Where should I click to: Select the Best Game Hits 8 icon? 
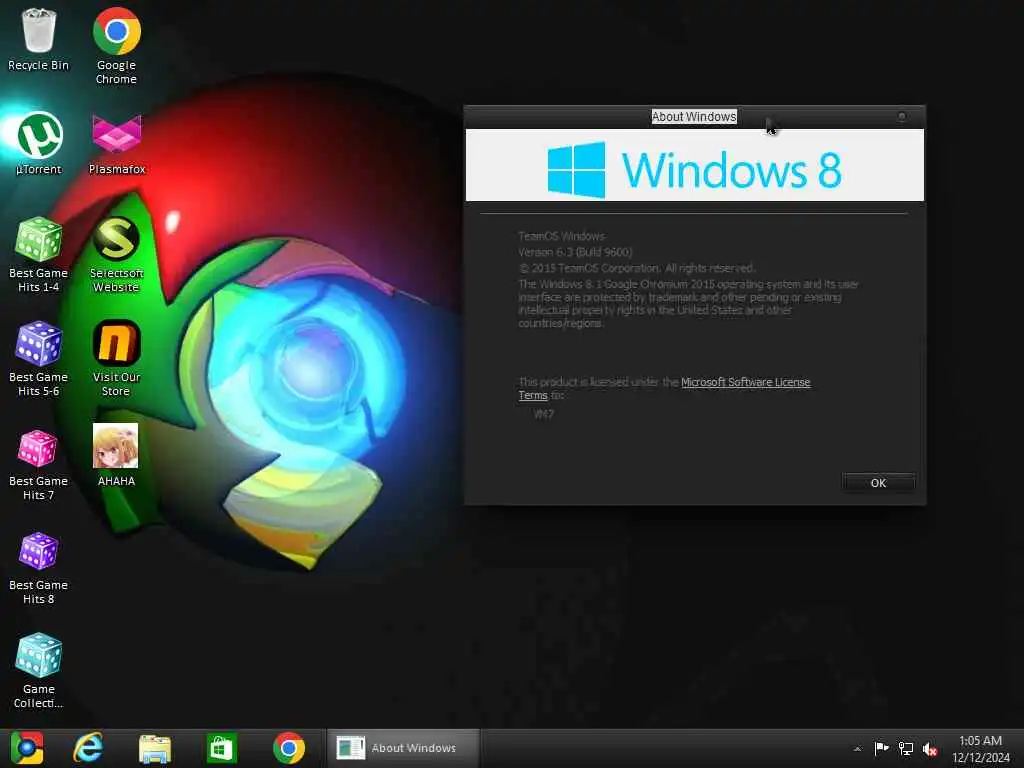(x=39, y=568)
